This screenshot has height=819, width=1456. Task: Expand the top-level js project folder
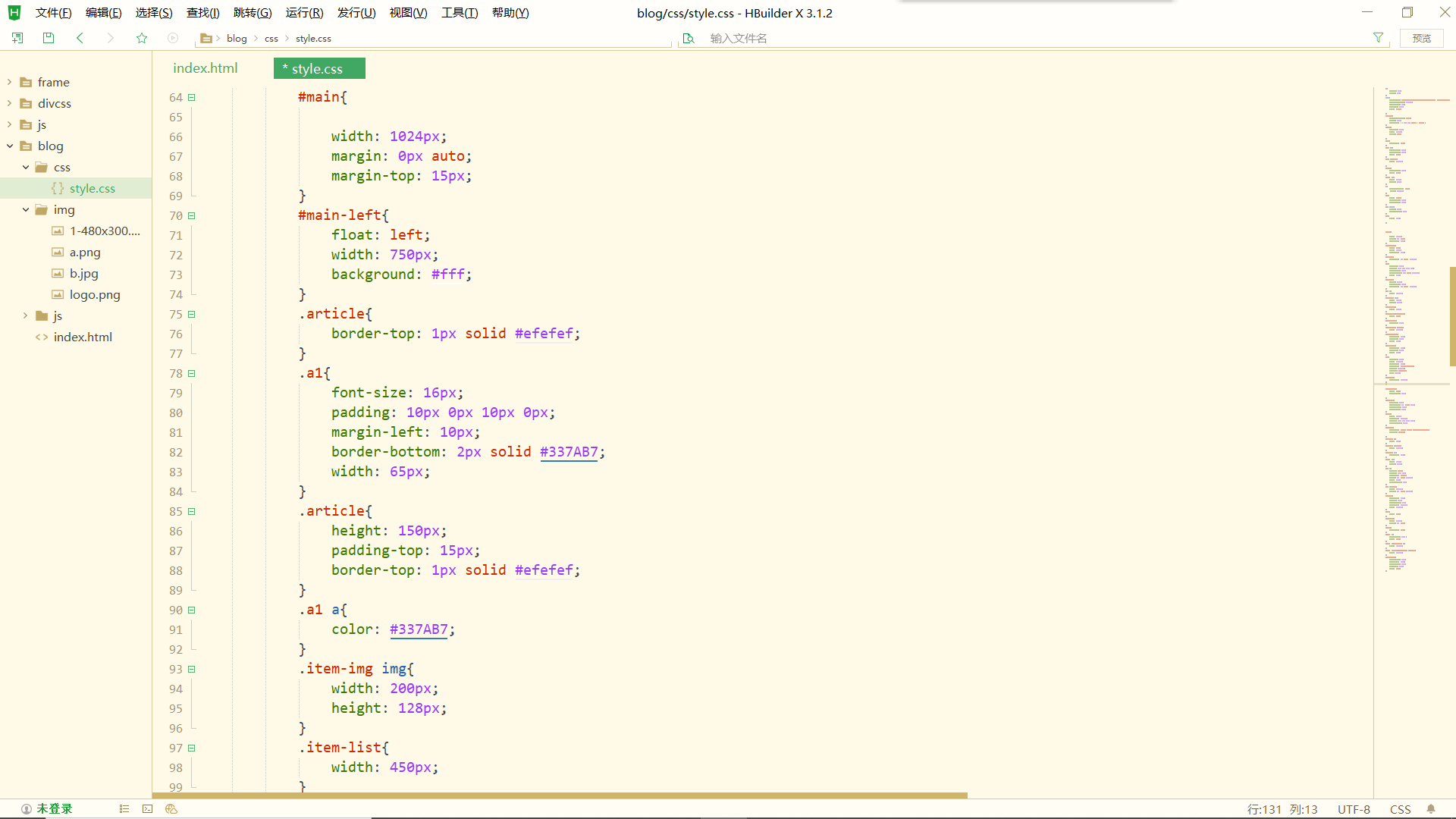coord(9,124)
